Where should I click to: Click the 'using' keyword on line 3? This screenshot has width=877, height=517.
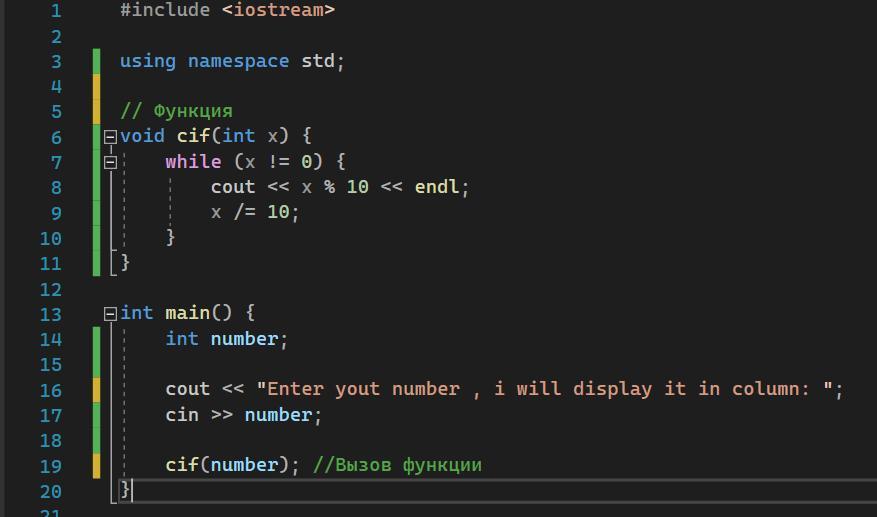pos(148,61)
